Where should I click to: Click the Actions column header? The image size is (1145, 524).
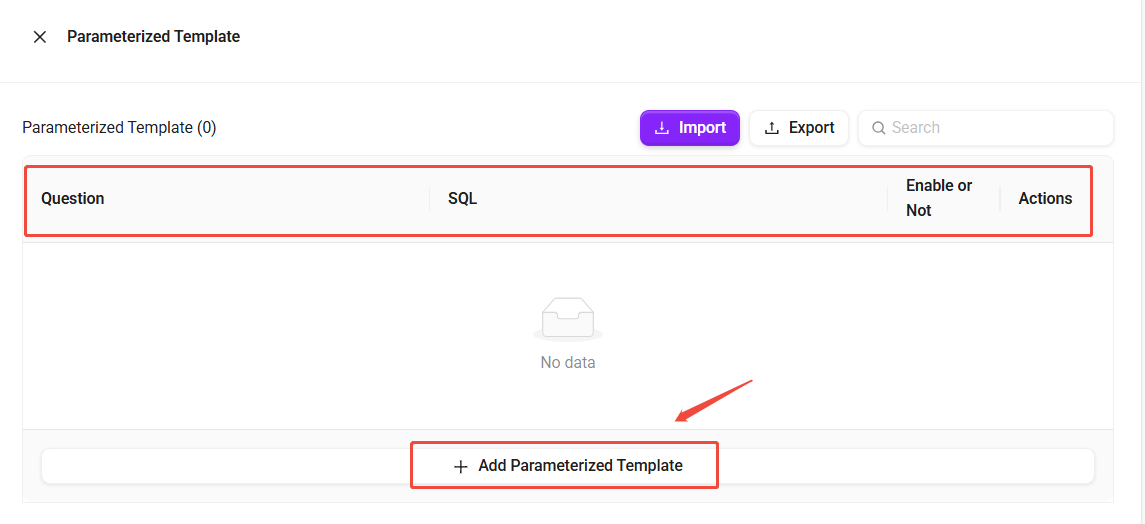1045,198
